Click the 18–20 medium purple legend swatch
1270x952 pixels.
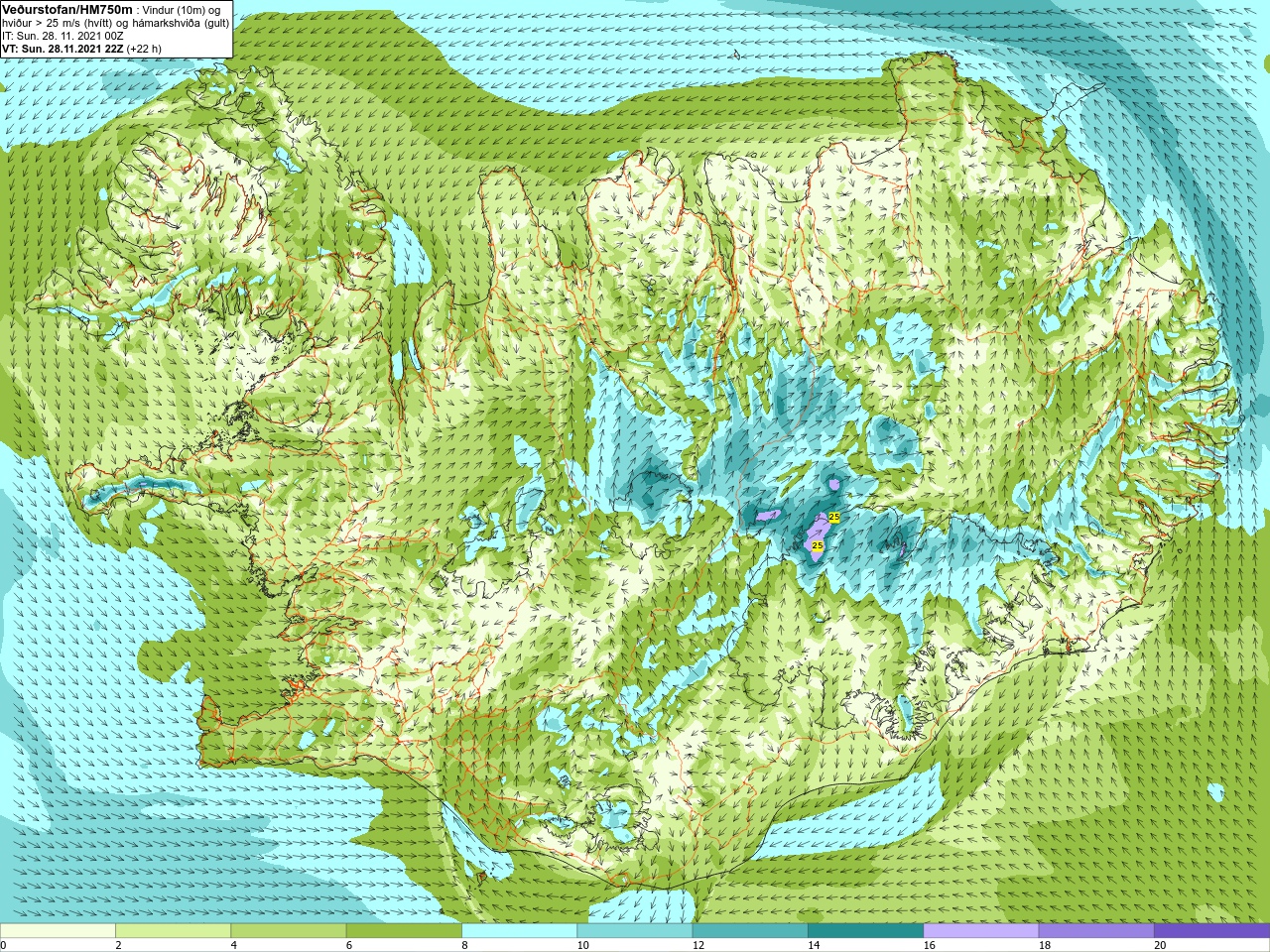[x=1096, y=931]
